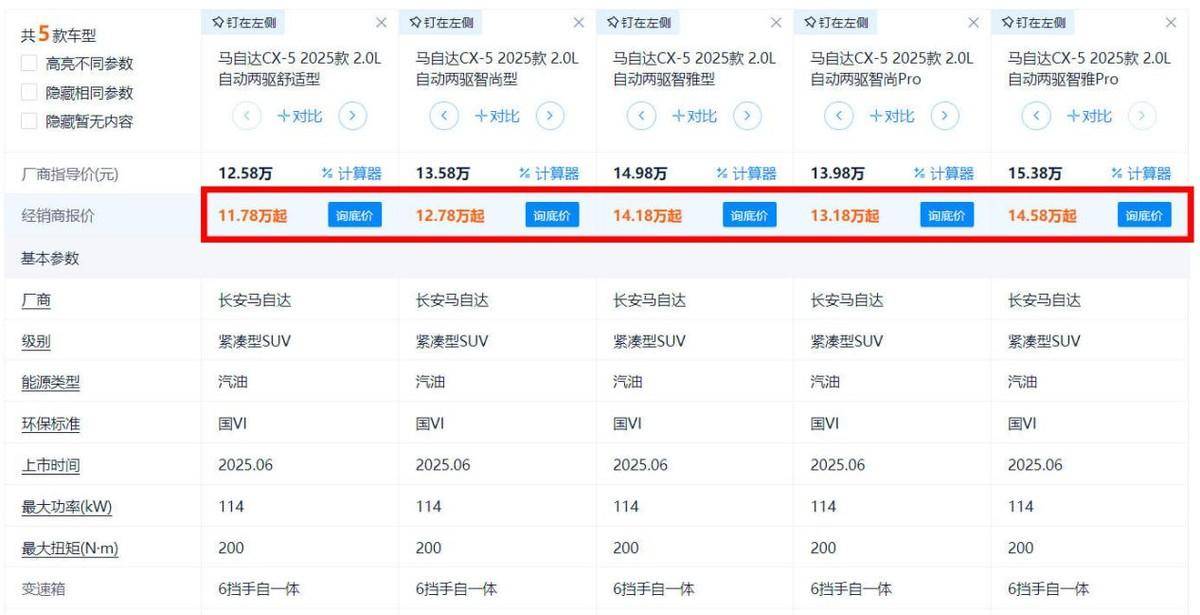Click next arrow under 智尚Pro model
Image resolution: width=1200 pixels, height=615 pixels.
tap(944, 116)
